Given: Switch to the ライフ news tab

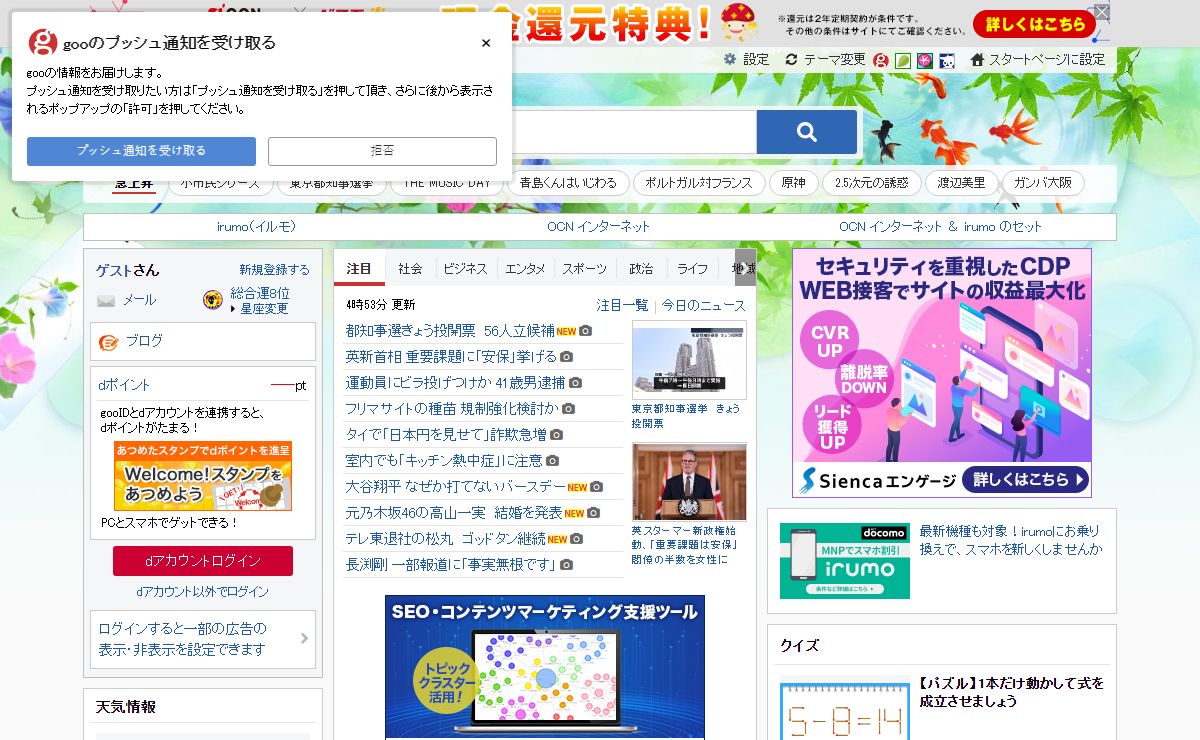Looking at the screenshot, I should coord(692,268).
